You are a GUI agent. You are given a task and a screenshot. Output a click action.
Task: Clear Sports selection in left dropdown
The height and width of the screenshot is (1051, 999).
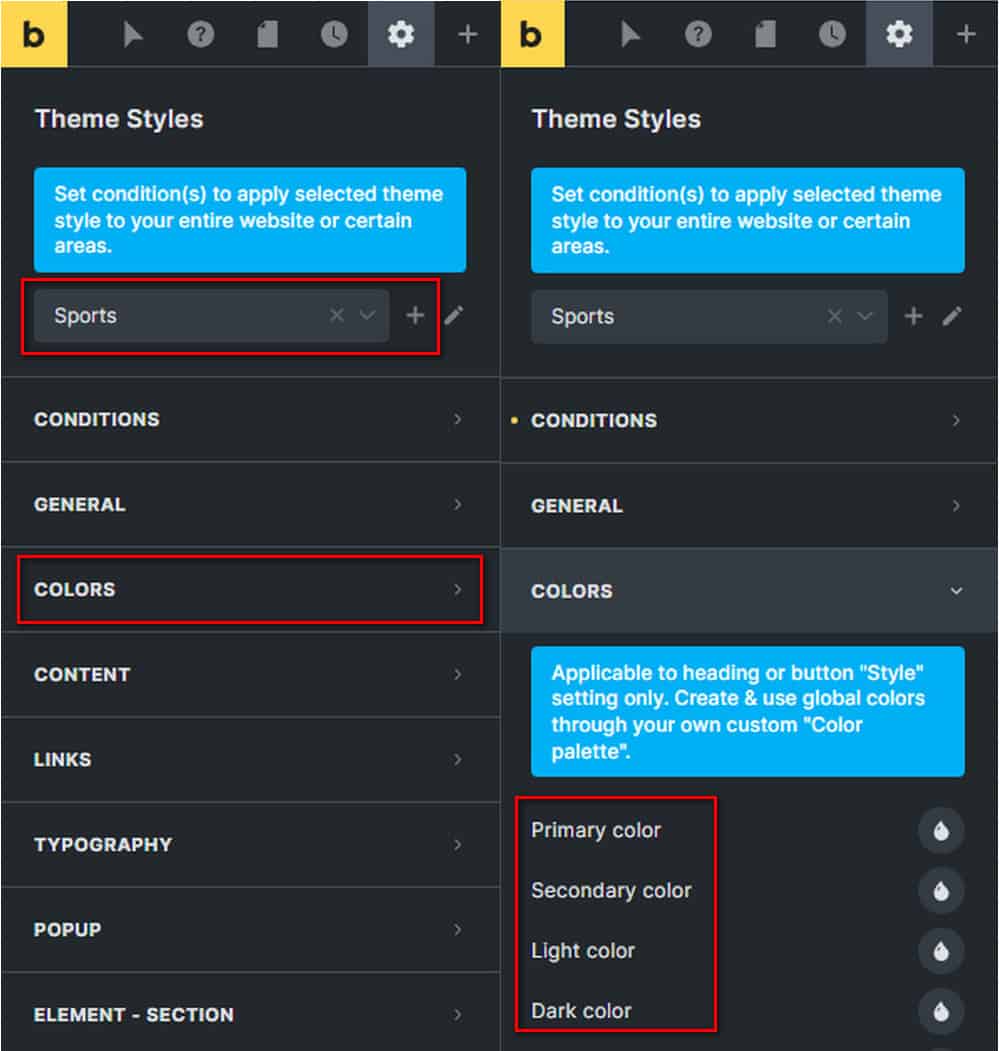pos(337,315)
